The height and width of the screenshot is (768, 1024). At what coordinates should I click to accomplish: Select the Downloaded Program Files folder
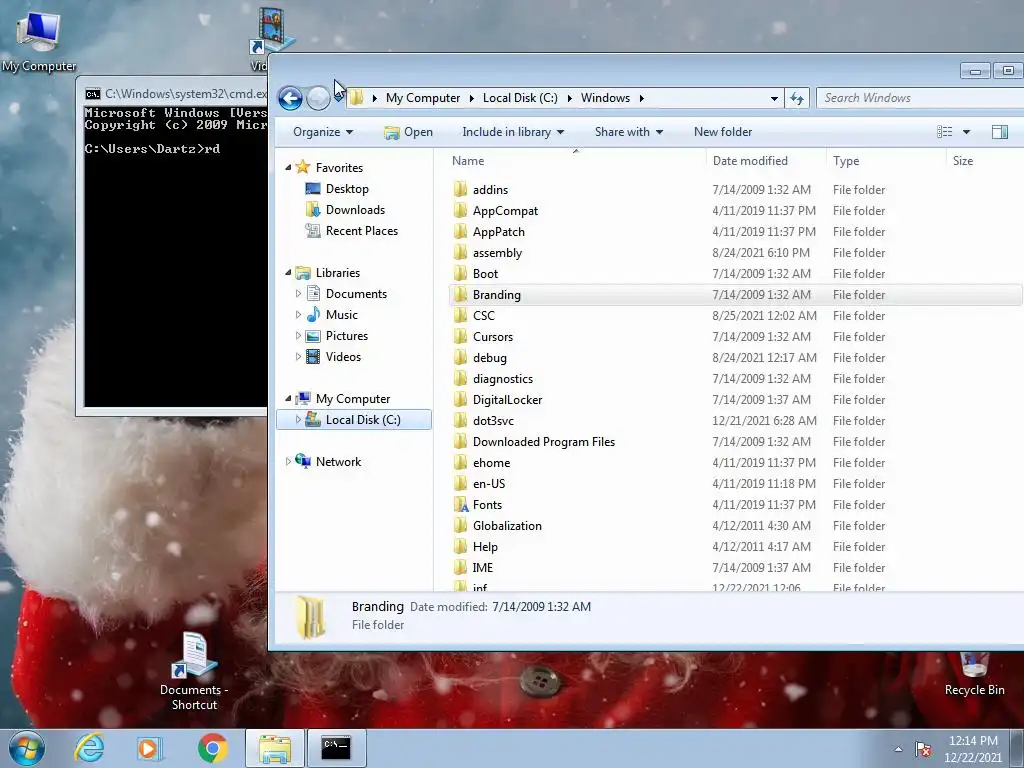[x=736, y=441]
